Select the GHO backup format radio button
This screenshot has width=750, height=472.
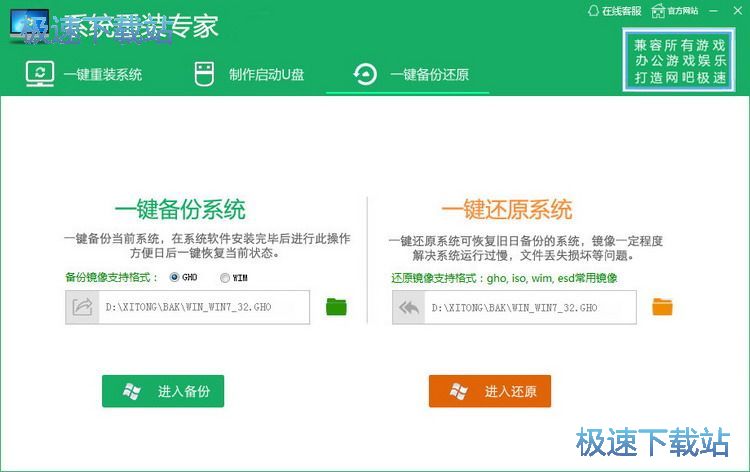coord(175,277)
